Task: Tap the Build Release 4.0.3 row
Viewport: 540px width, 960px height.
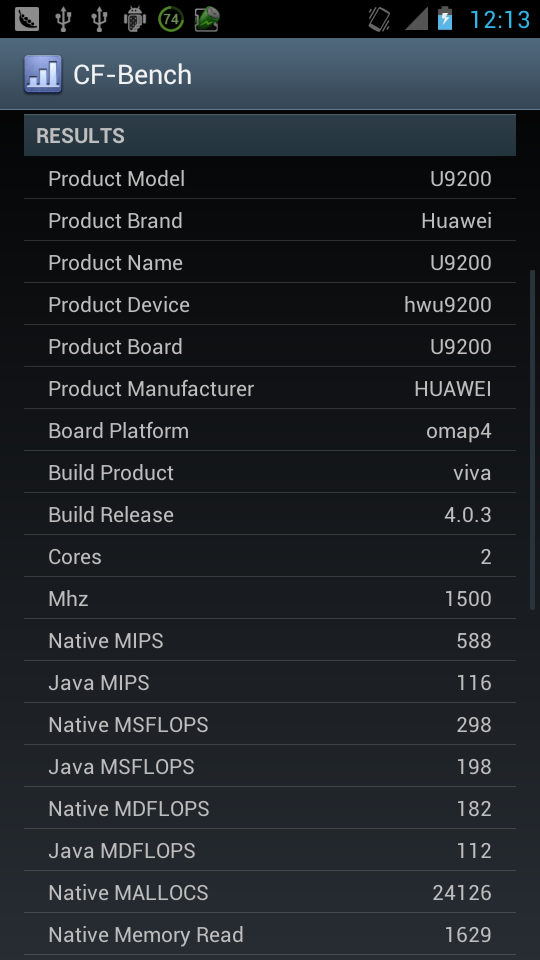Action: [x=270, y=514]
